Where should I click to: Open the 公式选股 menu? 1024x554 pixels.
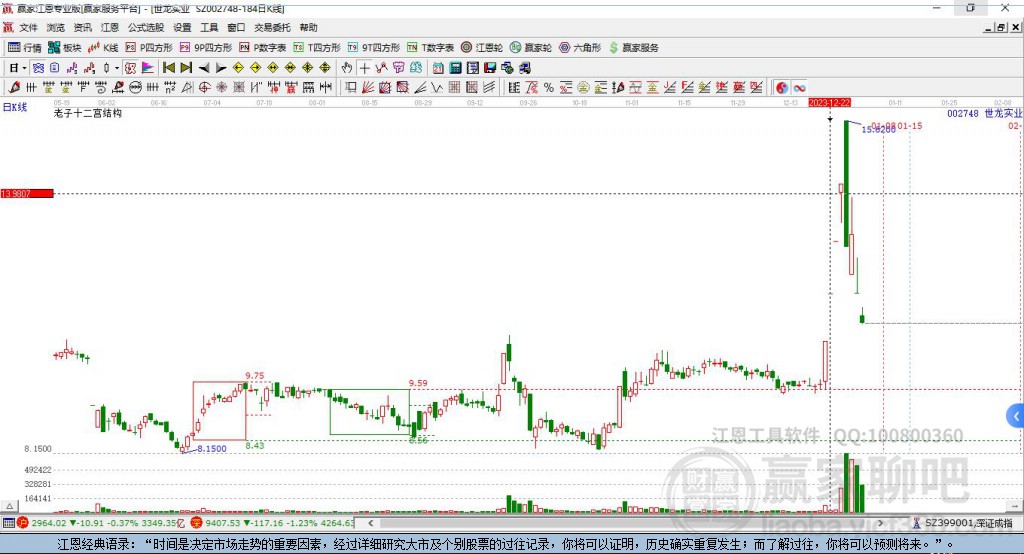[x=146, y=27]
